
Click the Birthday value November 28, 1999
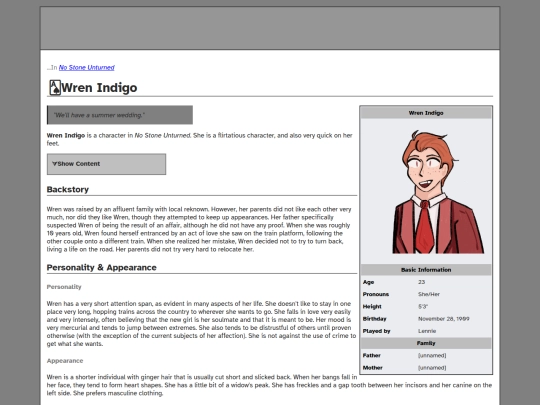[444, 319]
